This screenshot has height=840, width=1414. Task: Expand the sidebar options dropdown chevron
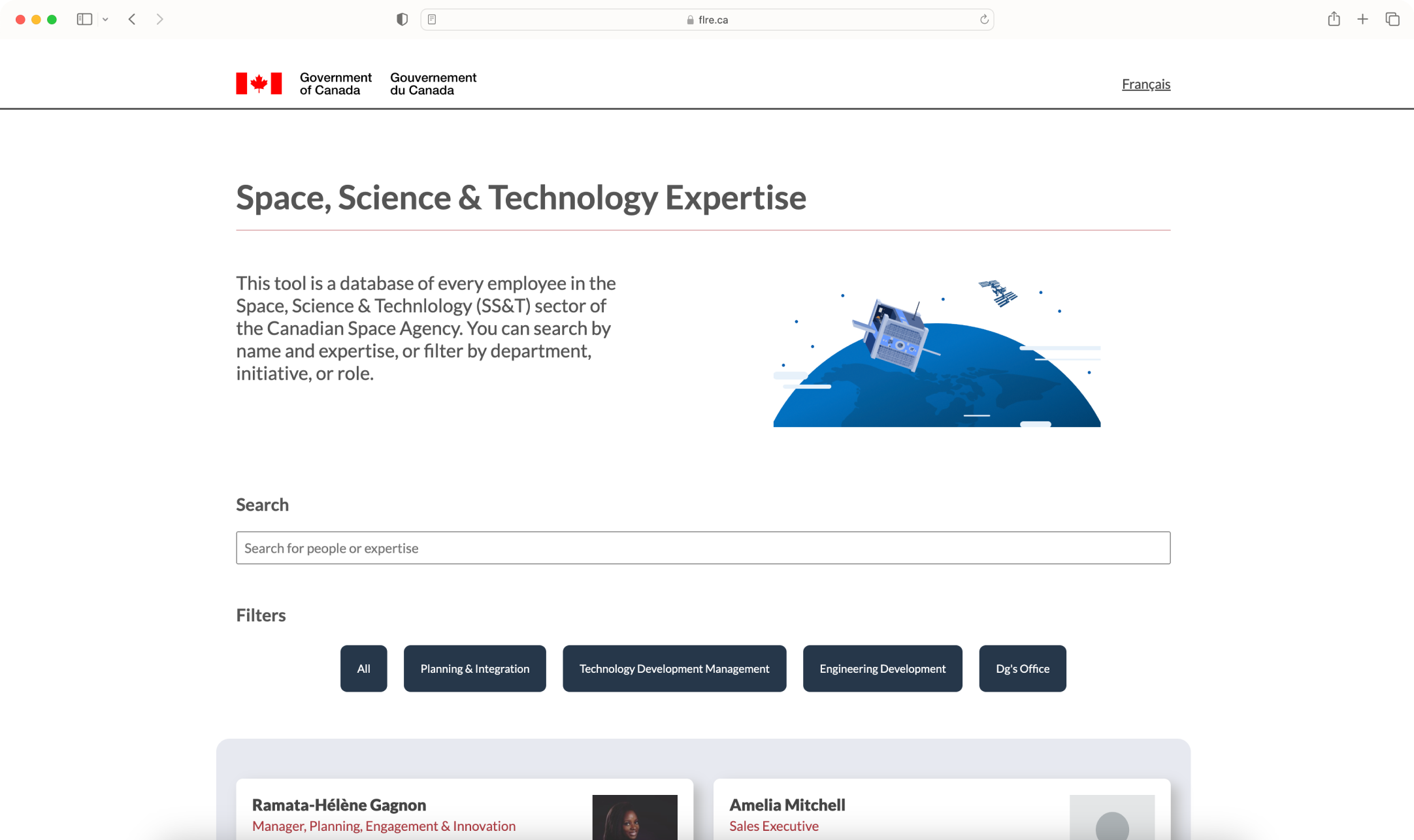(x=105, y=20)
